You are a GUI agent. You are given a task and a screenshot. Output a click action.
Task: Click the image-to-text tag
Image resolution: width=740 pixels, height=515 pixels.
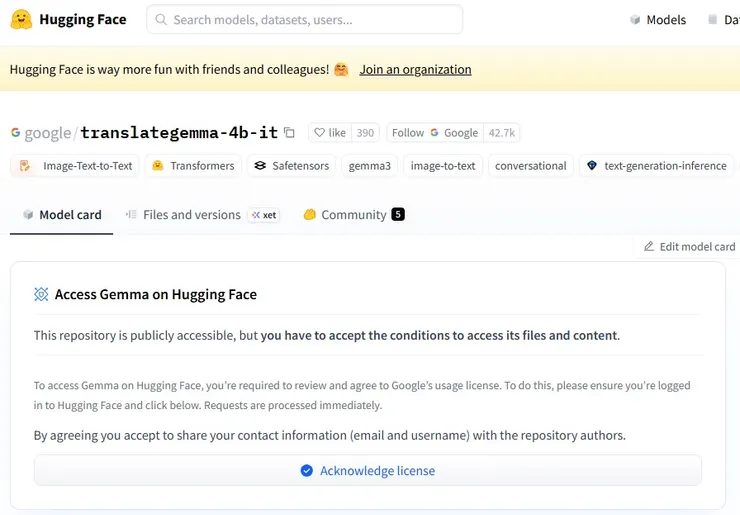click(442, 166)
